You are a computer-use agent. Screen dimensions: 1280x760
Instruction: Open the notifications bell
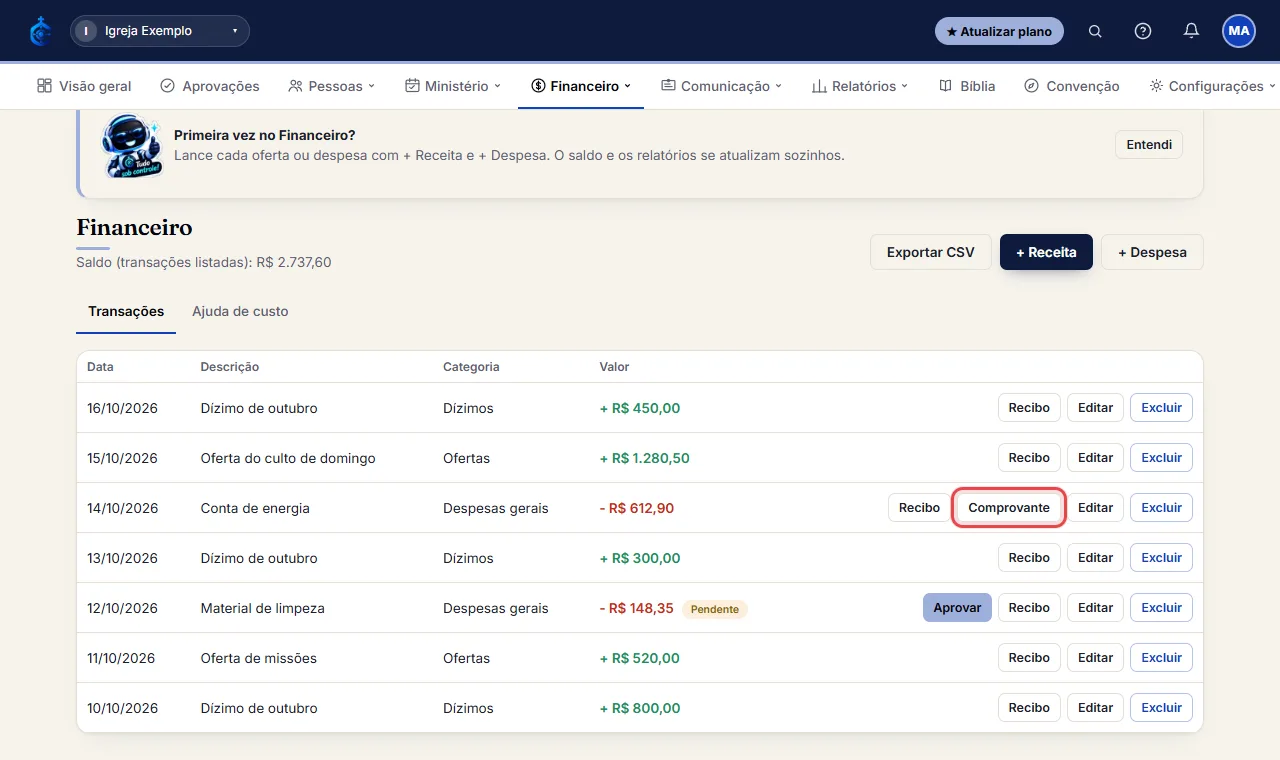(1191, 31)
